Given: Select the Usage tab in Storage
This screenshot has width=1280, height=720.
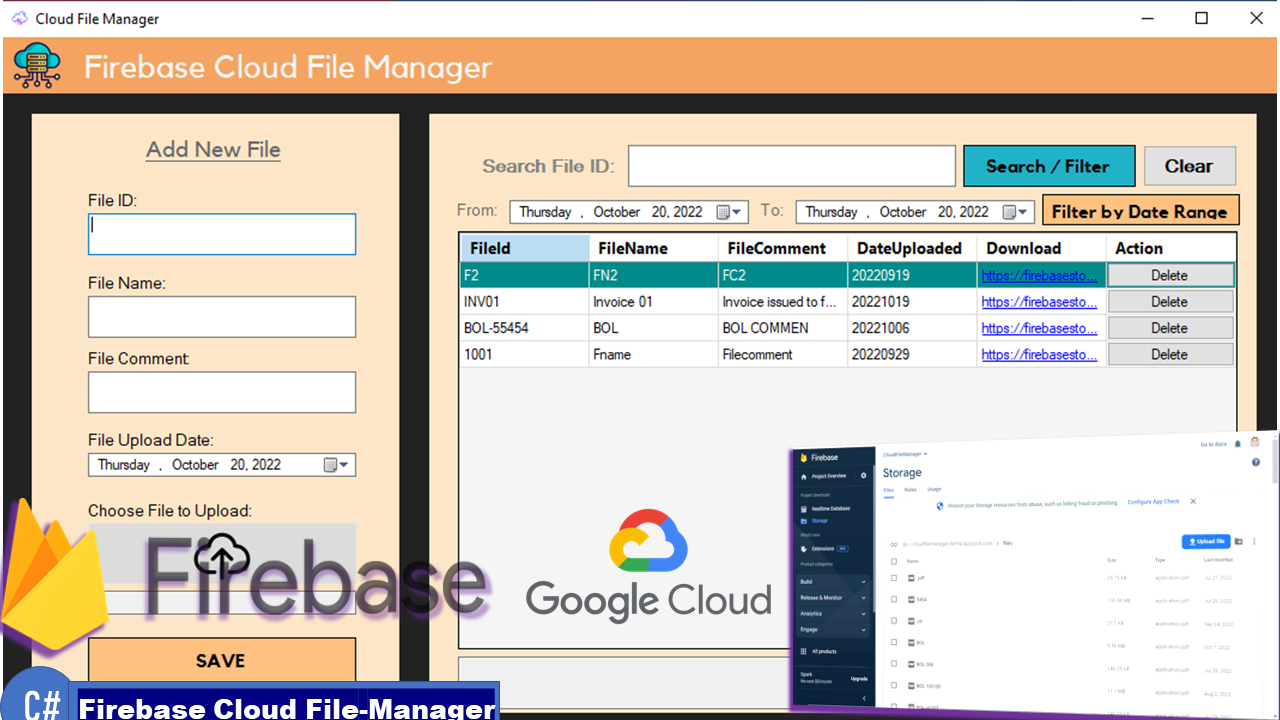Looking at the screenshot, I should 933,489.
